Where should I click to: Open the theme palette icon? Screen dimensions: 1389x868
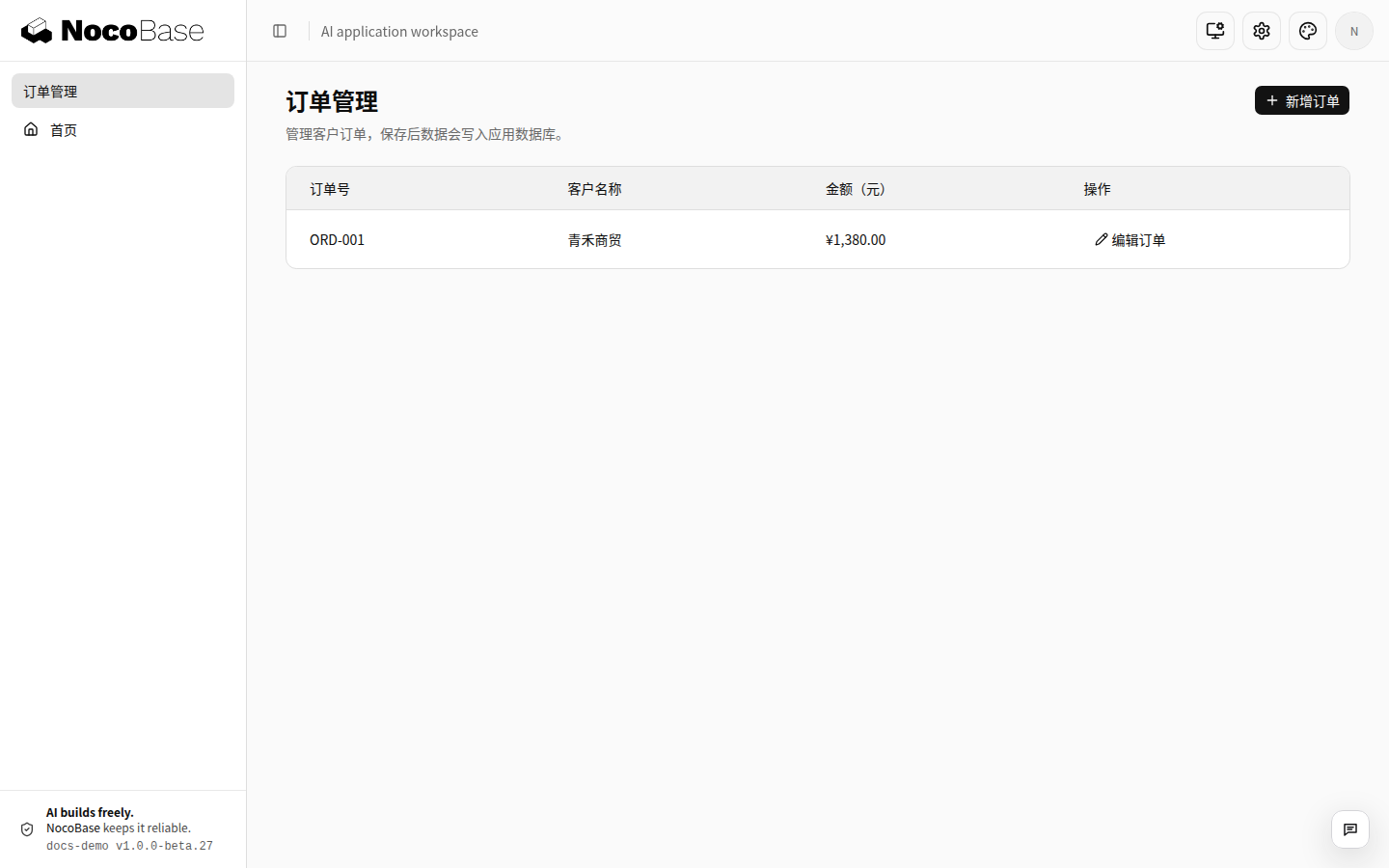[1308, 31]
